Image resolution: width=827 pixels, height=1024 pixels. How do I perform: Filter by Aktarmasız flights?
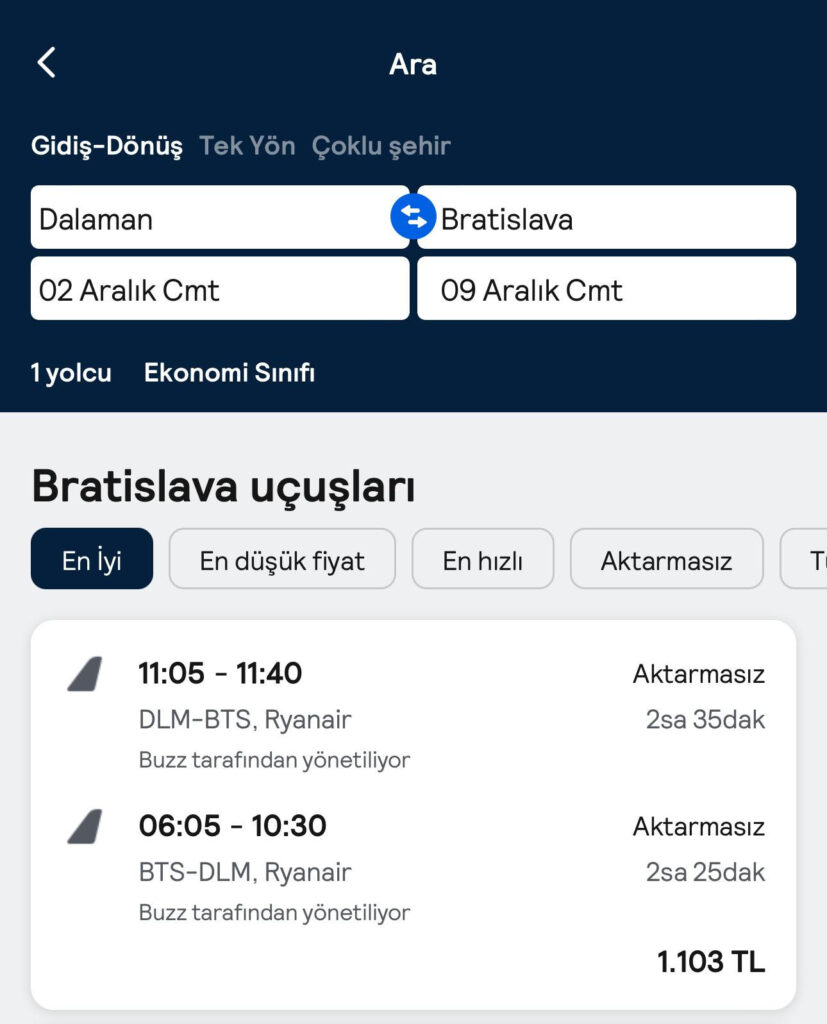coord(666,560)
